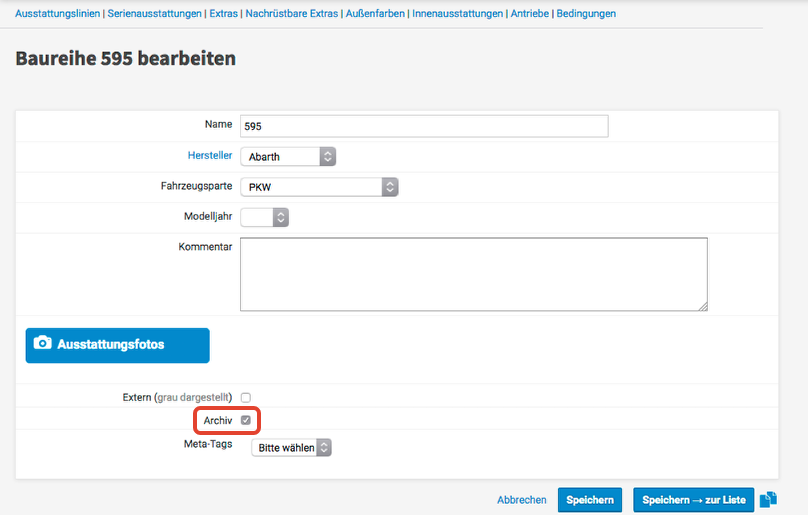Open the Ausstattungsfotos photo section
The image size is (808, 515).
click(x=117, y=344)
